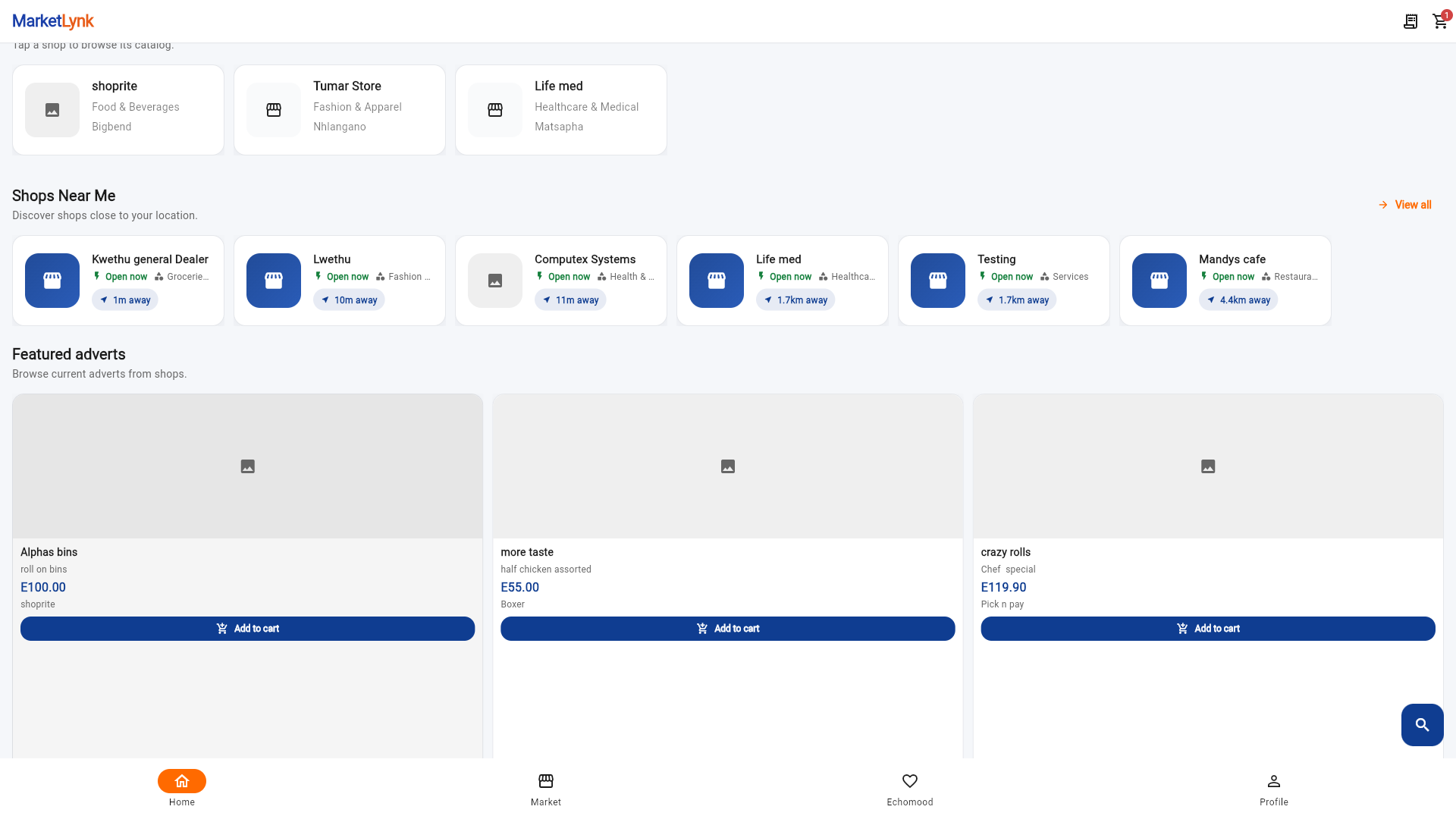1456x819 pixels.
Task: Click Testing shop blue store icon
Action: click(x=938, y=281)
